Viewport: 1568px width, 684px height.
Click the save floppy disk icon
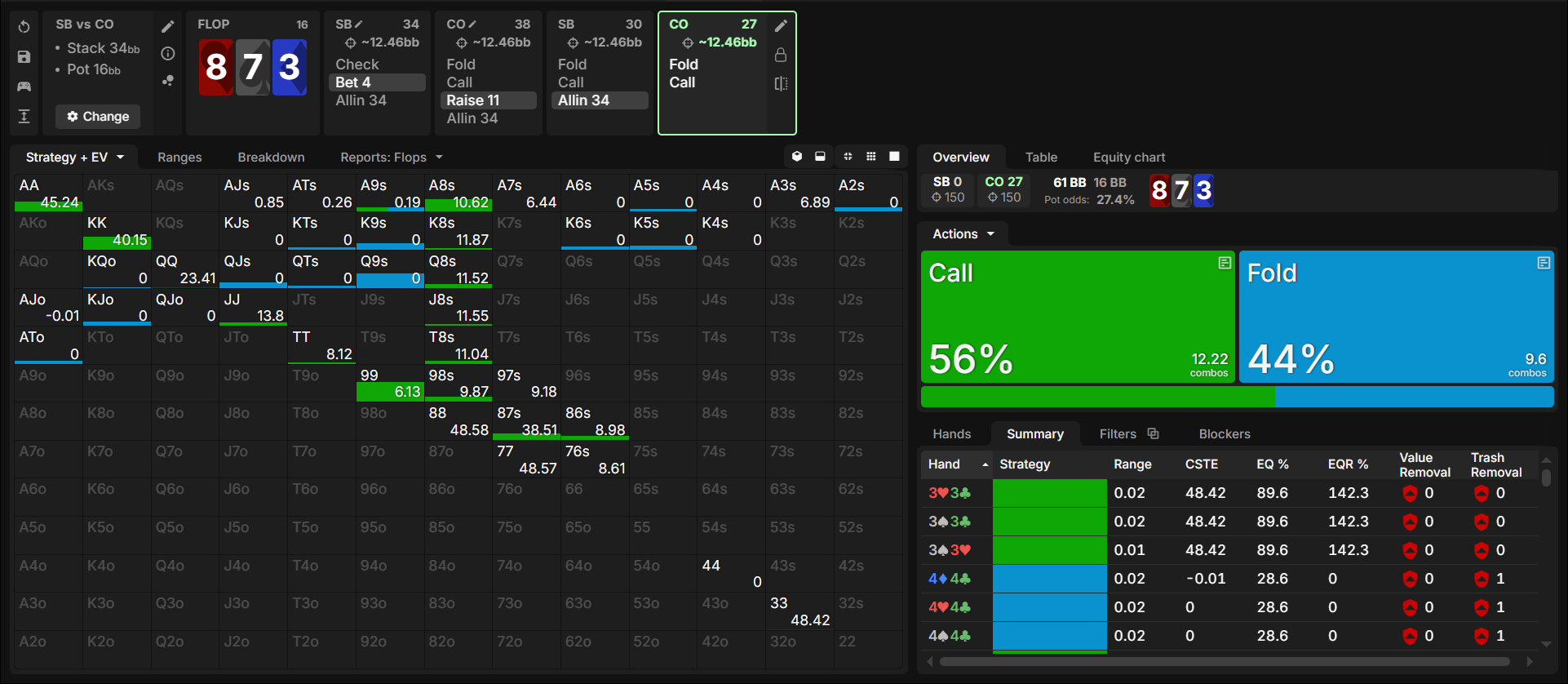click(x=24, y=57)
